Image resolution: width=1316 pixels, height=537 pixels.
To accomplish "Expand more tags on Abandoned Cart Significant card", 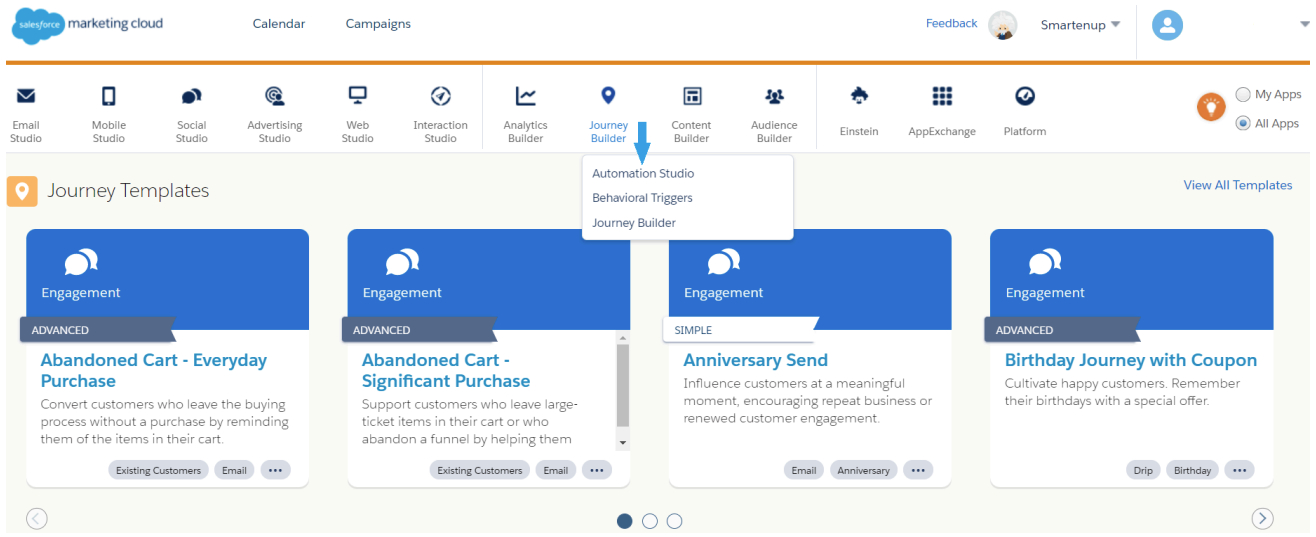I will pos(597,470).
